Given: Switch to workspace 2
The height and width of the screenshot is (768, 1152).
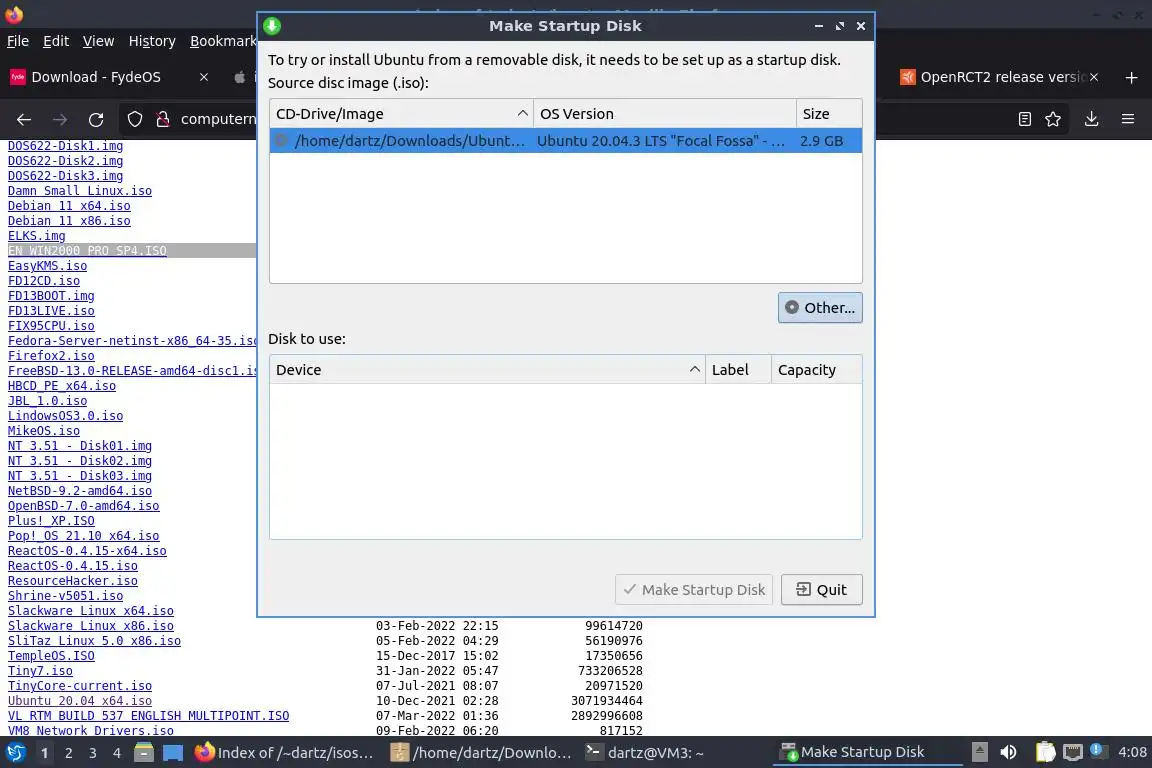Looking at the screenshot, I should (x=68, y=753).
